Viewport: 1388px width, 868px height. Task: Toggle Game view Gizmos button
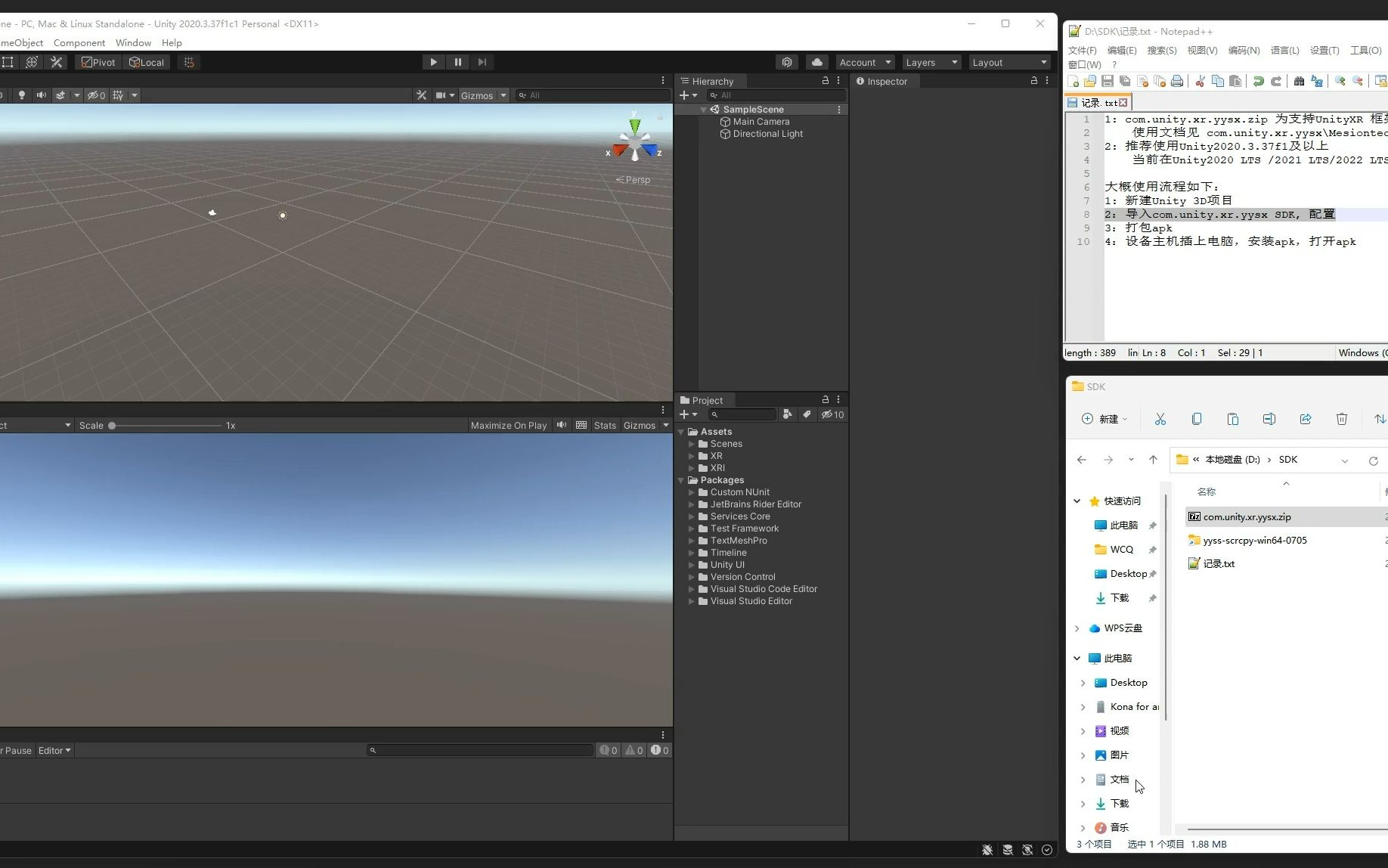[640, 426]
